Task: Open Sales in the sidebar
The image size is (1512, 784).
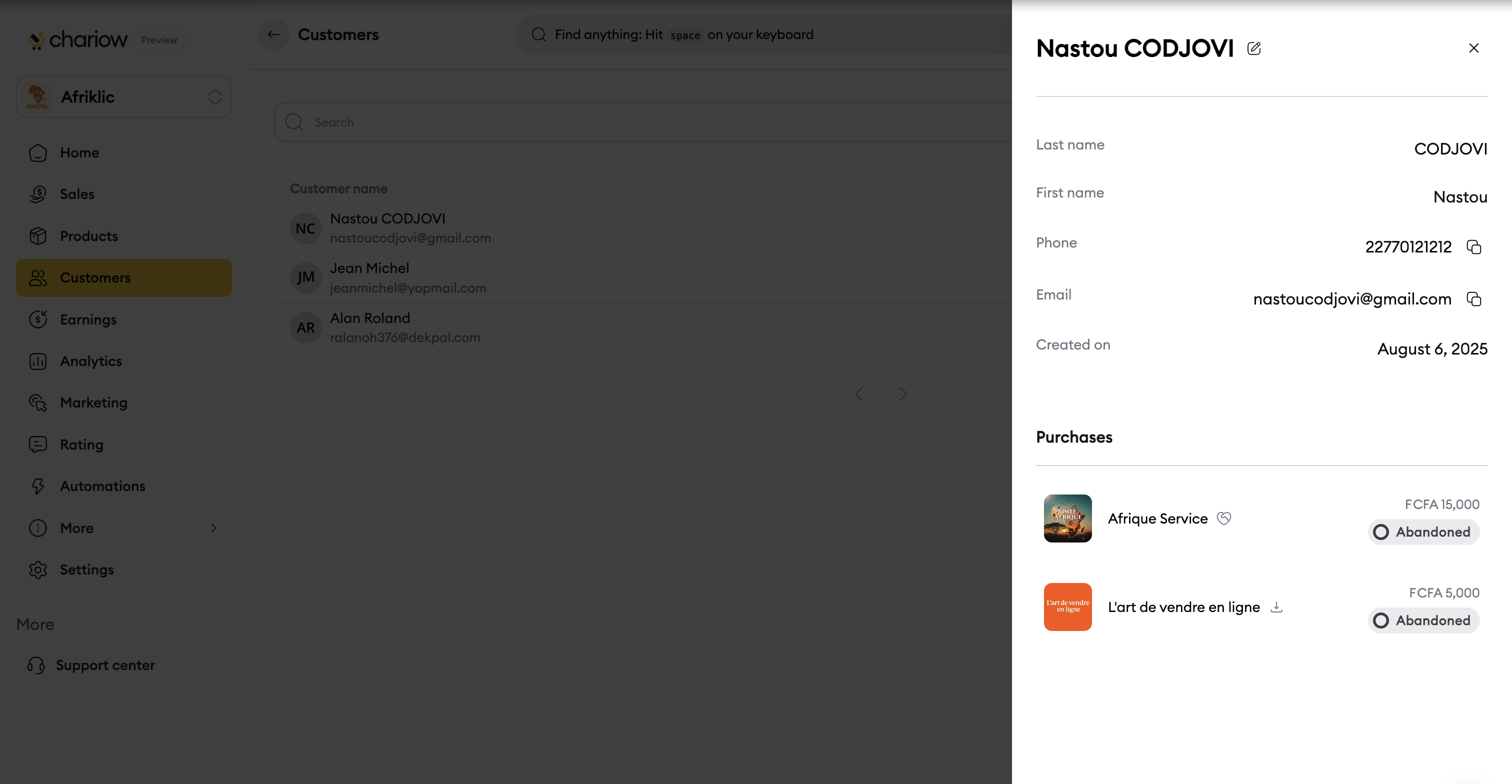Action: (124, 194)
